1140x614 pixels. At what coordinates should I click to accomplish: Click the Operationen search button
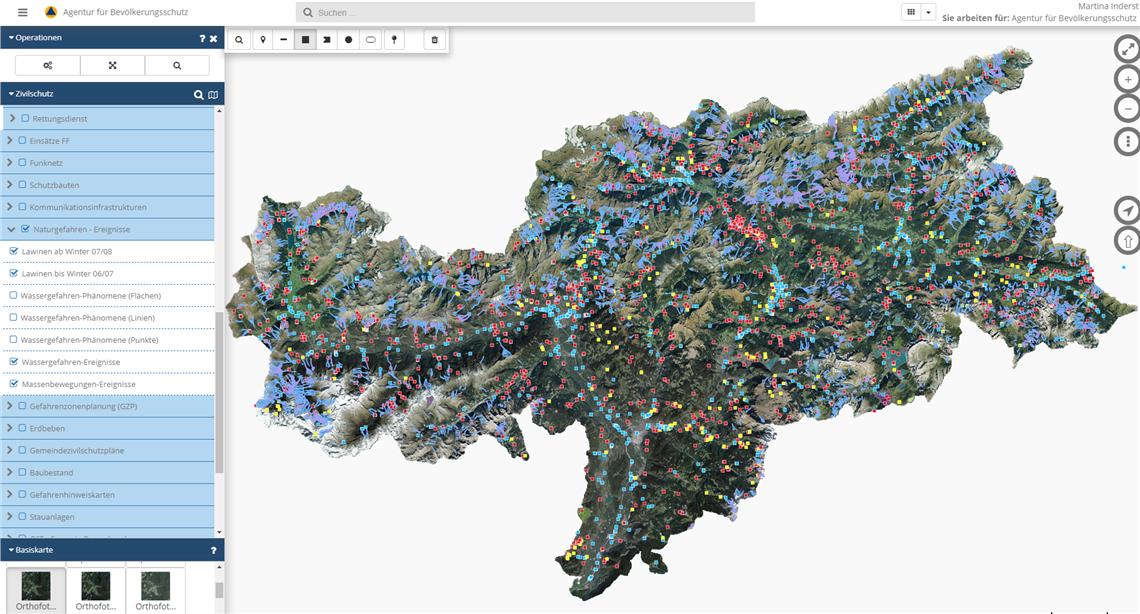pyautogui.click(x=177, y=65)
